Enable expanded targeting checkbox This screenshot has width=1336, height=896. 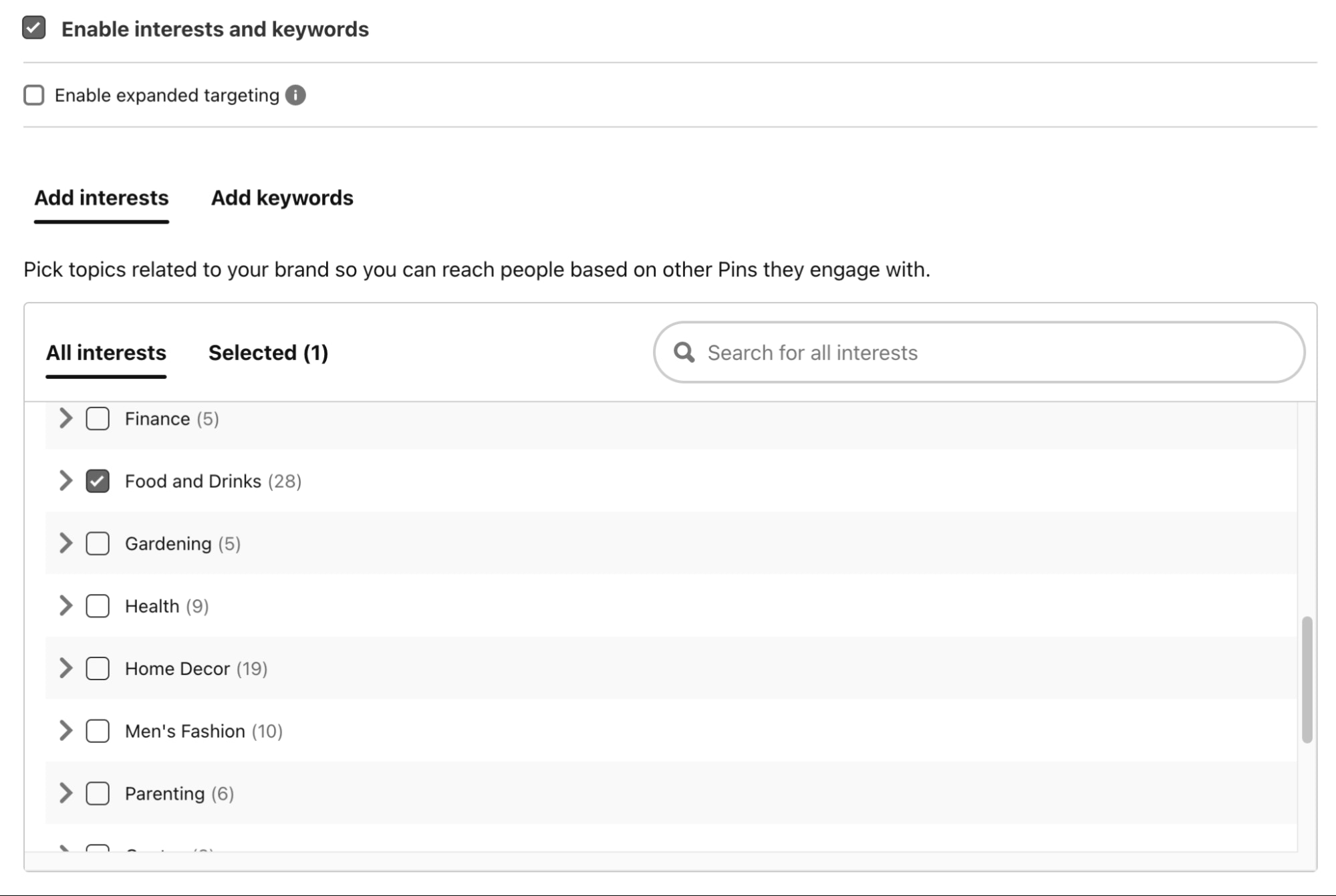coord(34,96)
